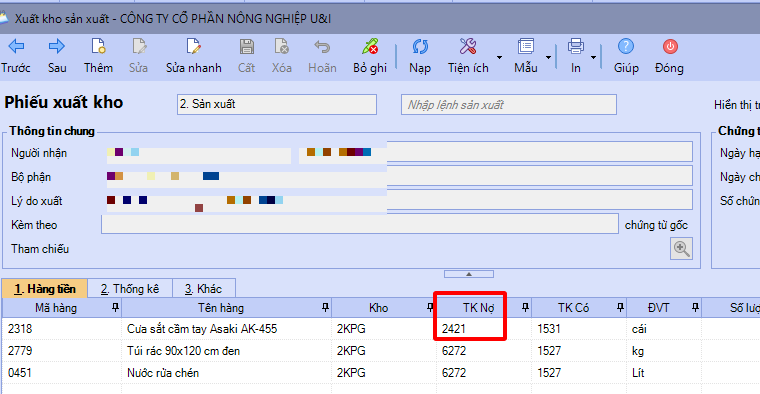760x394 pixels.
Task: Click the Xóa delete icon
Action: tap(281, 47)
